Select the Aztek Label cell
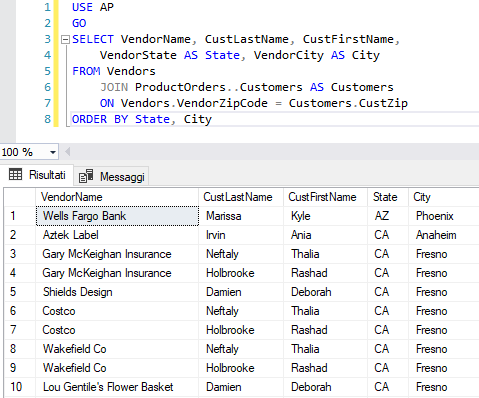This screenshot has height=398, width=479. coord(117,235)
